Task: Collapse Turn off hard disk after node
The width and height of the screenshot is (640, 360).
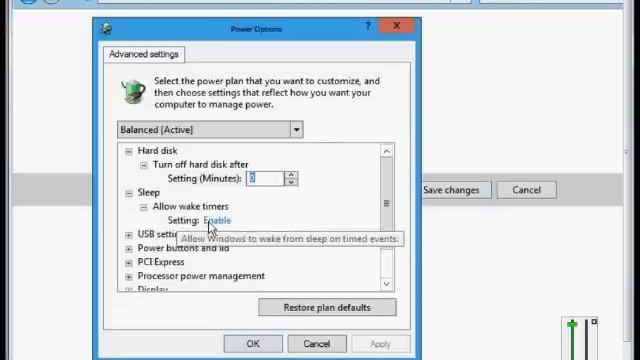Action: pyautogui.click(x=144, y=165)
